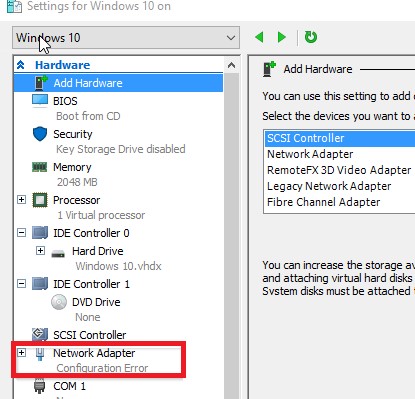Click the IDE Controller 1 icon
This screenshot has width=415, height=399.
[40, 284]
